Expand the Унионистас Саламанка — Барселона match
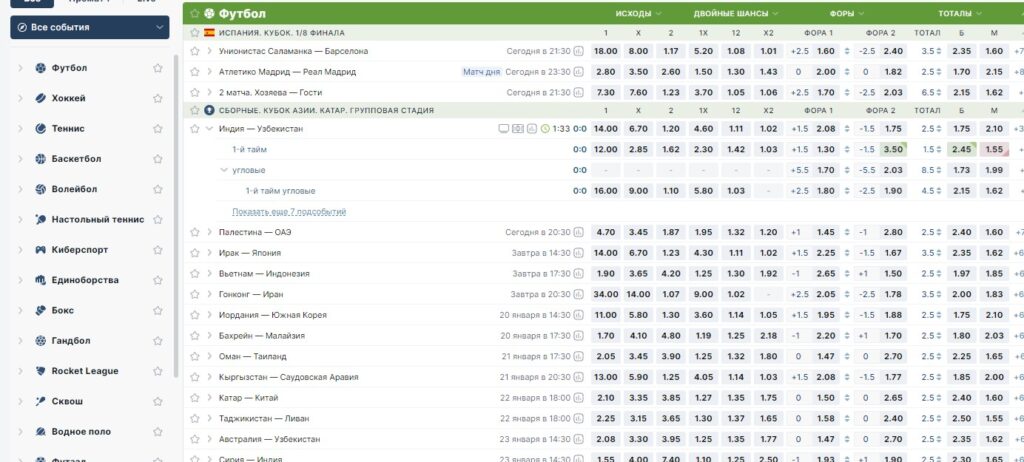This screenshot has height=462, width=1024. pos(209,51)
